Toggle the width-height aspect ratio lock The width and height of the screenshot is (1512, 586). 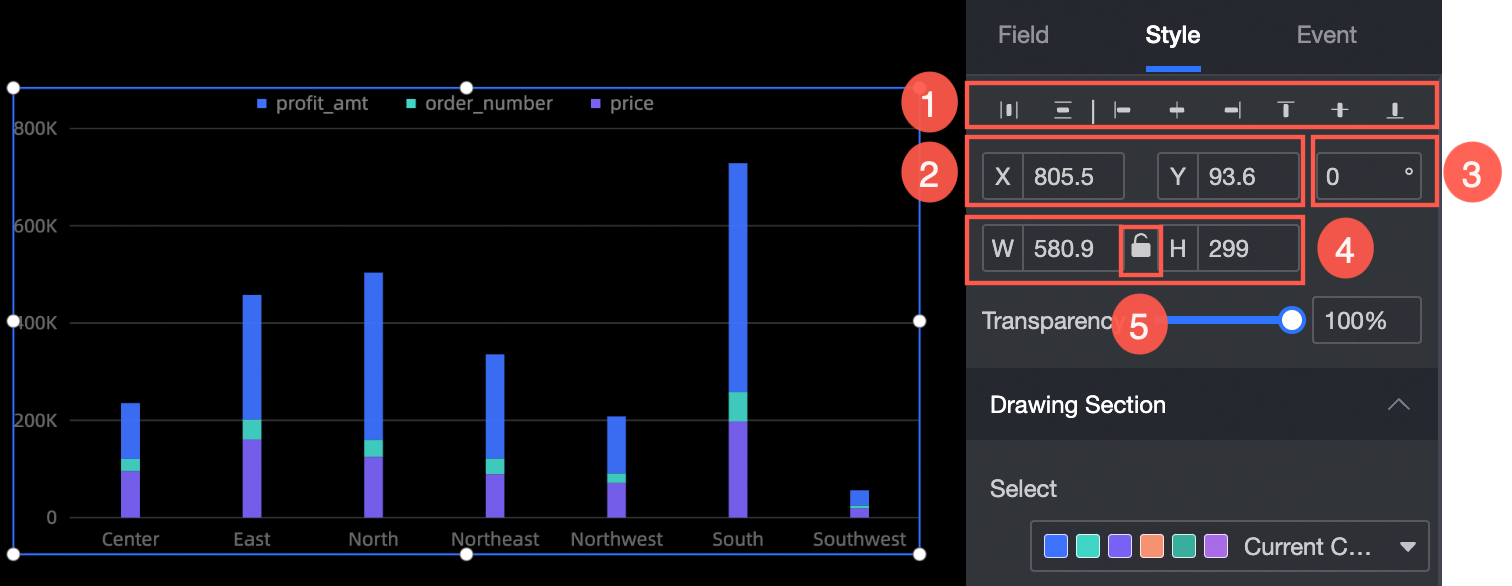click(1140, 248)
